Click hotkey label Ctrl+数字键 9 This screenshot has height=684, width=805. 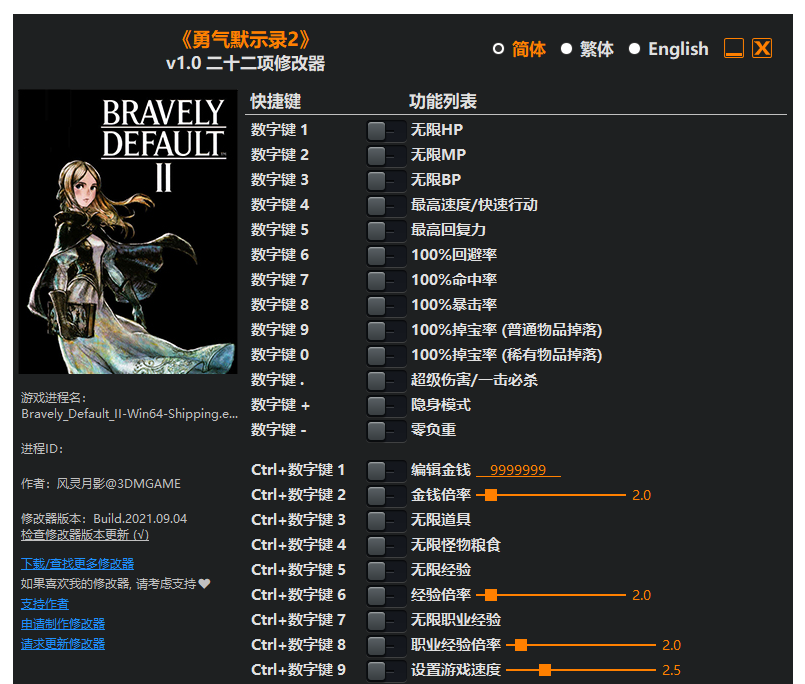[x=298, y=670]
